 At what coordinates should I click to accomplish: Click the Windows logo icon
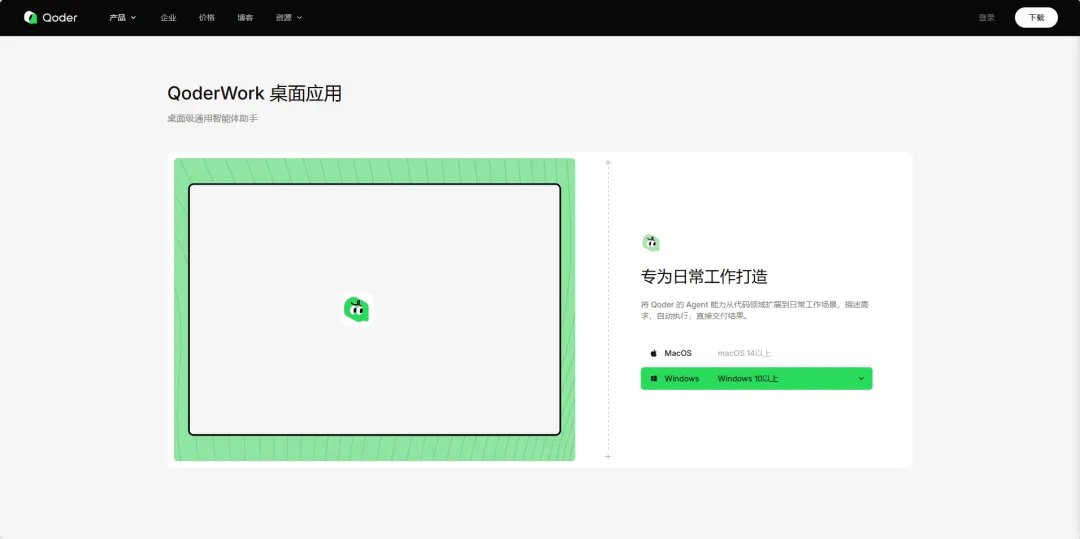click(654, 379)
